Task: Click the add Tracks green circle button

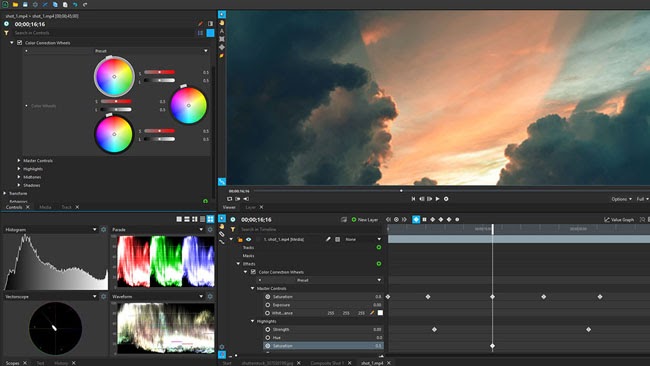Action: coord(378,247)
